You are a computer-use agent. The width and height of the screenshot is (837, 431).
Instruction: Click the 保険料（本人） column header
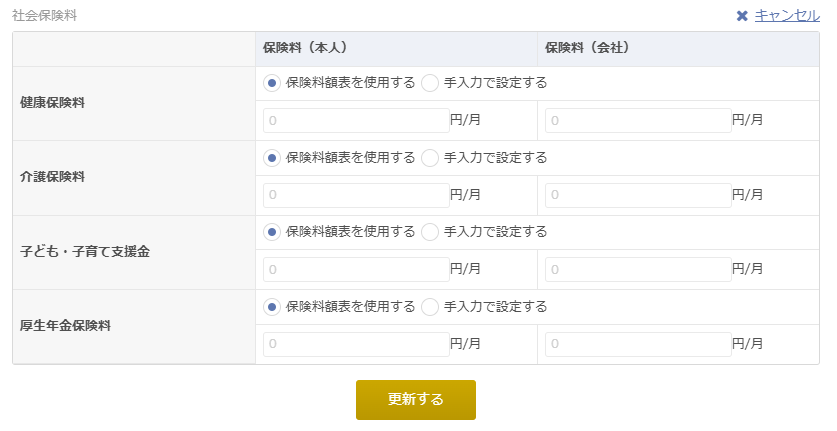coord(305,48)
